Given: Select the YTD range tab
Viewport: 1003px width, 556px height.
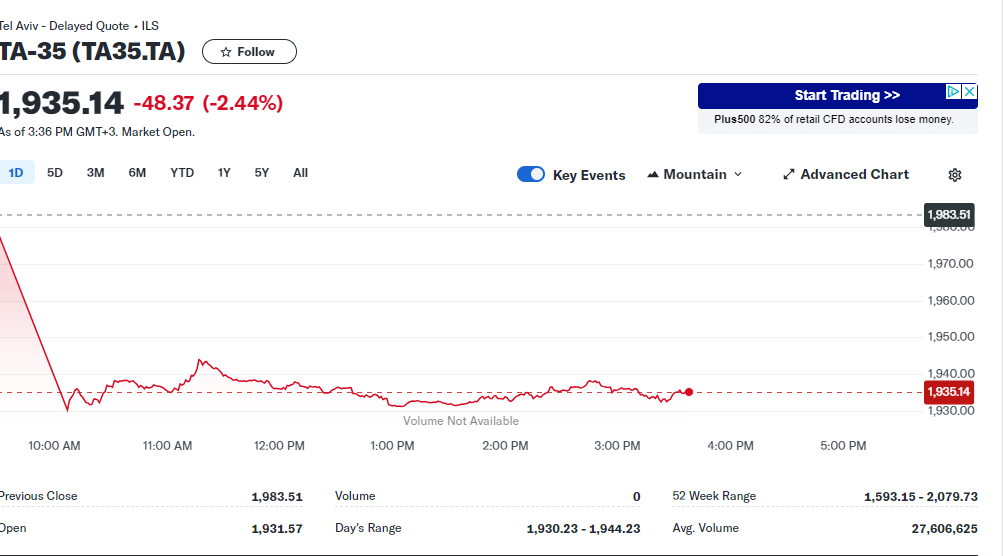Looking at the screenshot, I should [x=182, y=173].
